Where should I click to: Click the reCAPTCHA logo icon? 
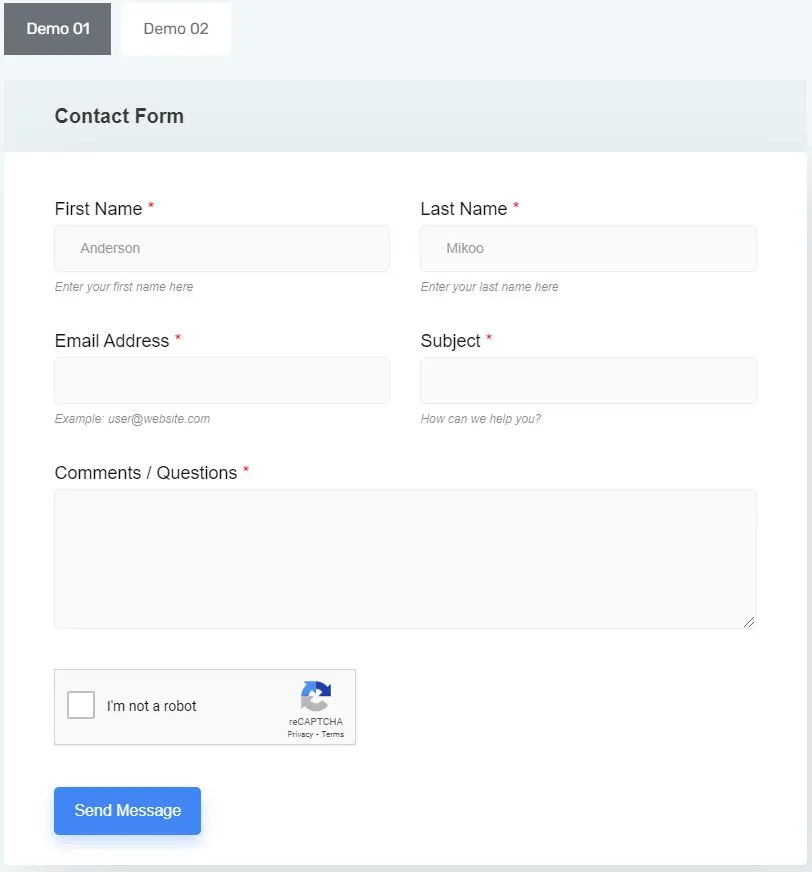(x=316, y=696)
